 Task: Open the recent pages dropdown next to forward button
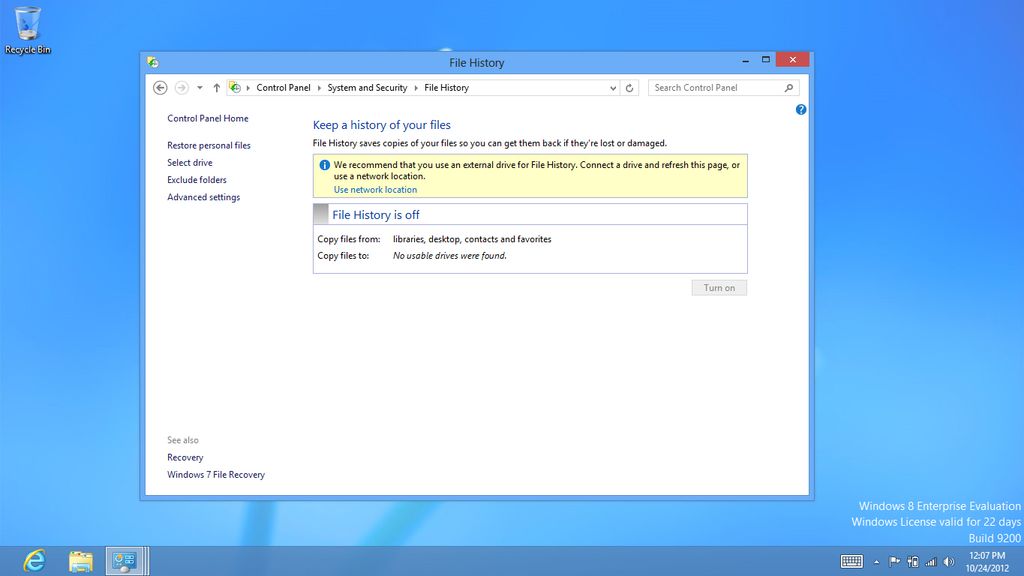tap(199, 87)
